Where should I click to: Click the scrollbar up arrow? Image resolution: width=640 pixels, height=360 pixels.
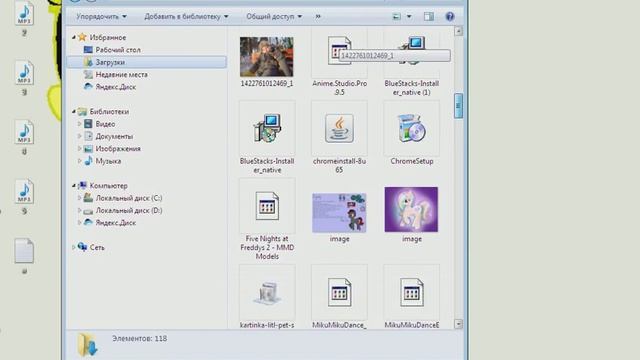click(x=458, y=31)
